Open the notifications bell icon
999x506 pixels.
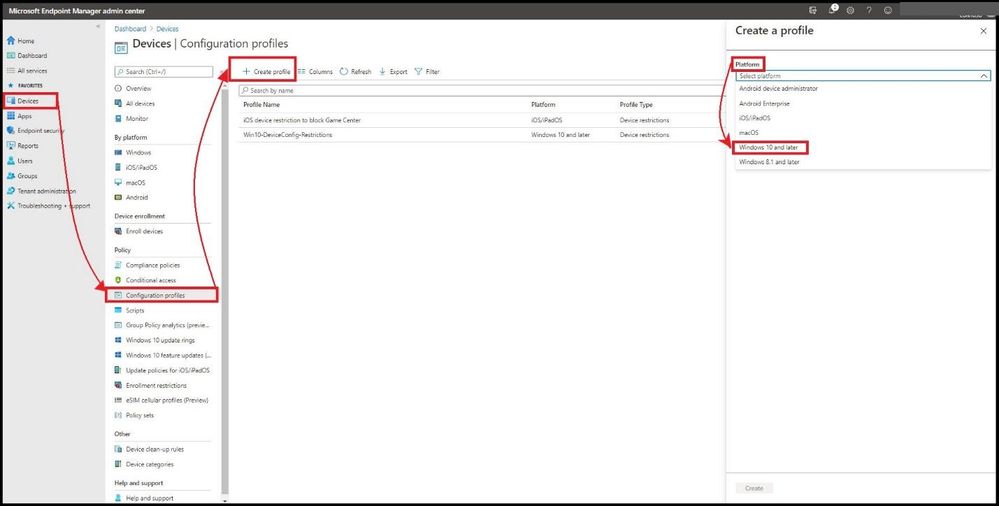click(832, 10)
